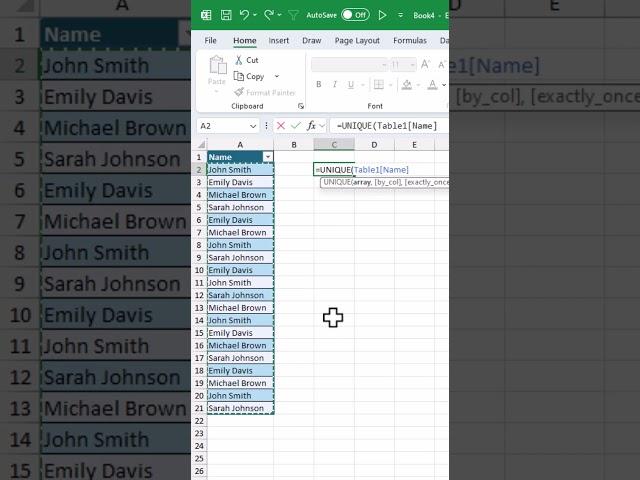Open the Name column filter dropdown

click(267, 157)
